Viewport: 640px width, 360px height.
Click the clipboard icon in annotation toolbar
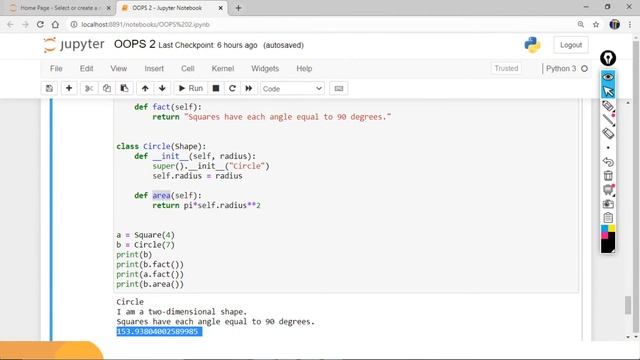coord(608,218)
